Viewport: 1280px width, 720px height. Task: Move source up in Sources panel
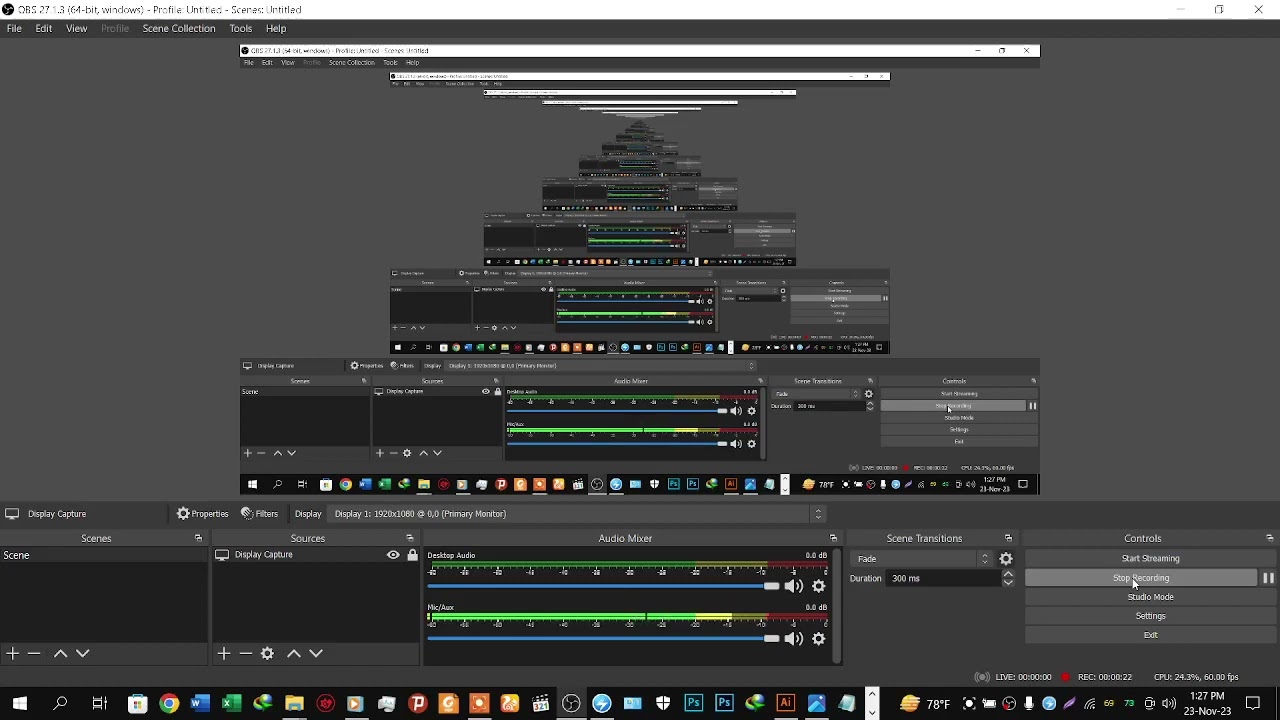click(x=294, y=653)
